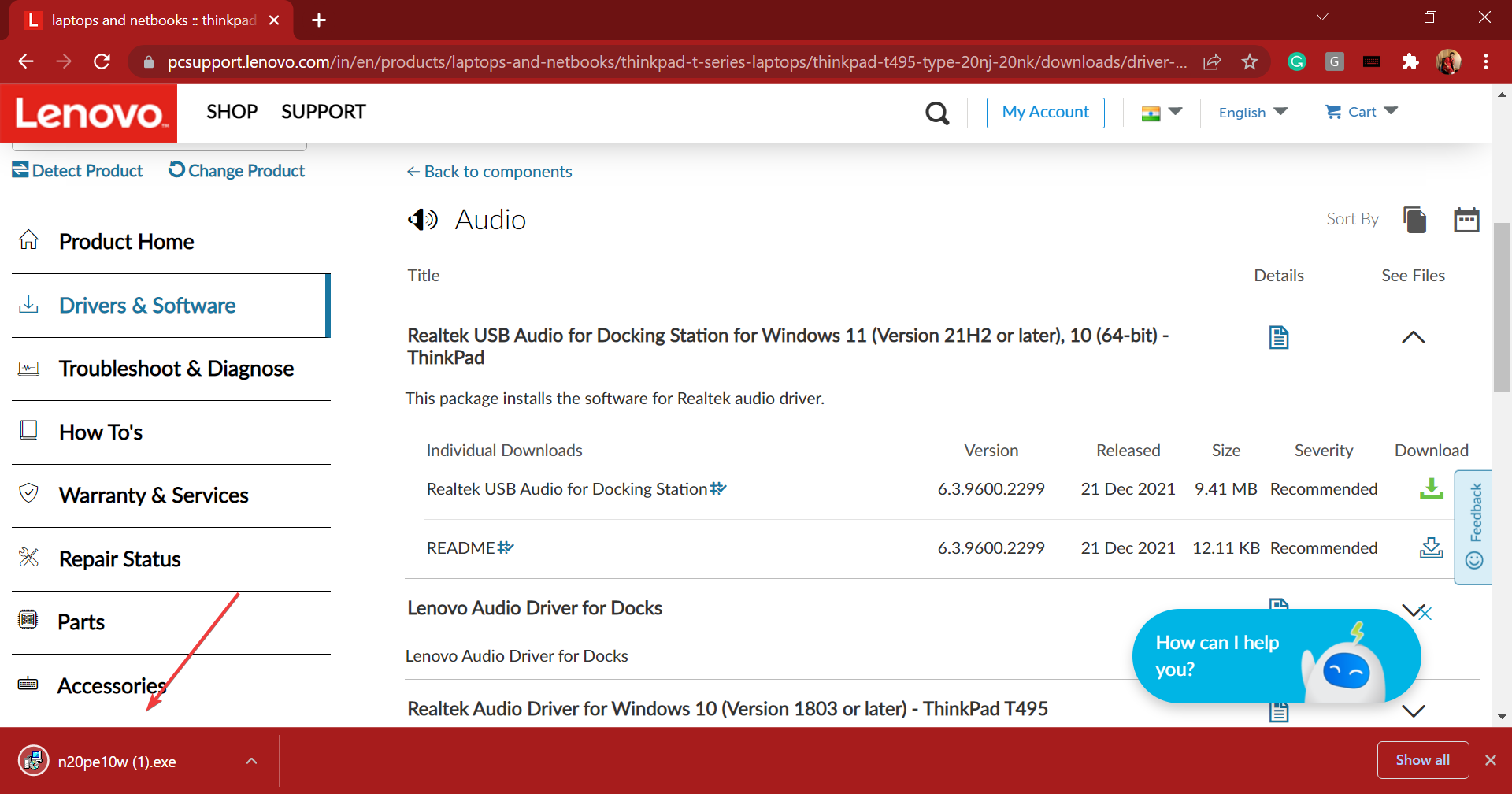Sort downloads by date calendar icon

(x=1466, y=220)
